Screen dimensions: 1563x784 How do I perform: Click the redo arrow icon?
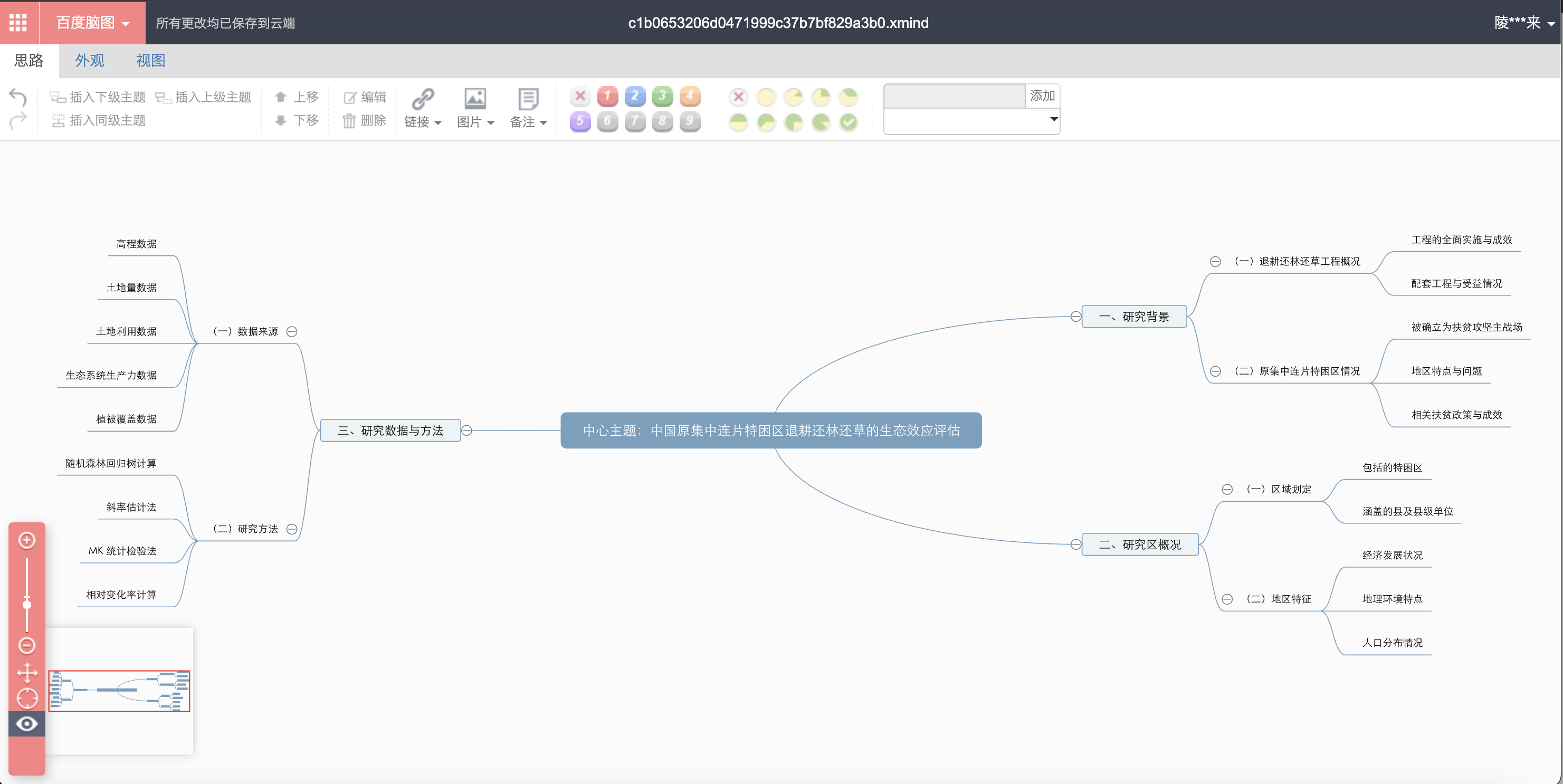point(18,120)
